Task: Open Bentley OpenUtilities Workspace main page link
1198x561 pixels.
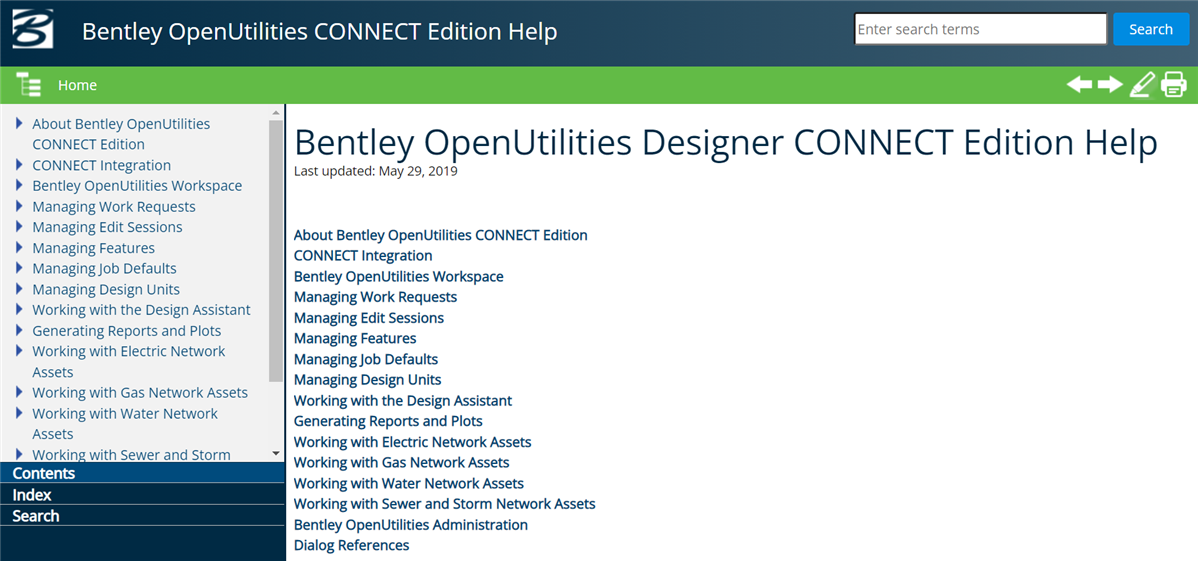Action: (399, 277)
